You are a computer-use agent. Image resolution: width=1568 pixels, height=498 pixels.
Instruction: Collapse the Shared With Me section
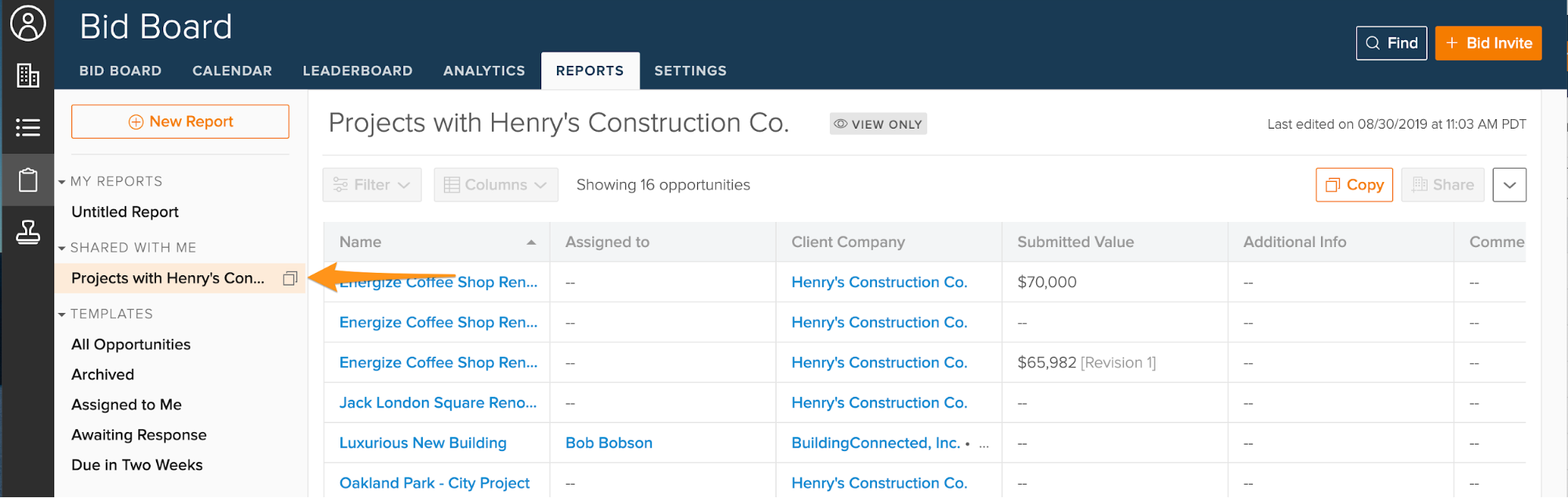(62, 249)
